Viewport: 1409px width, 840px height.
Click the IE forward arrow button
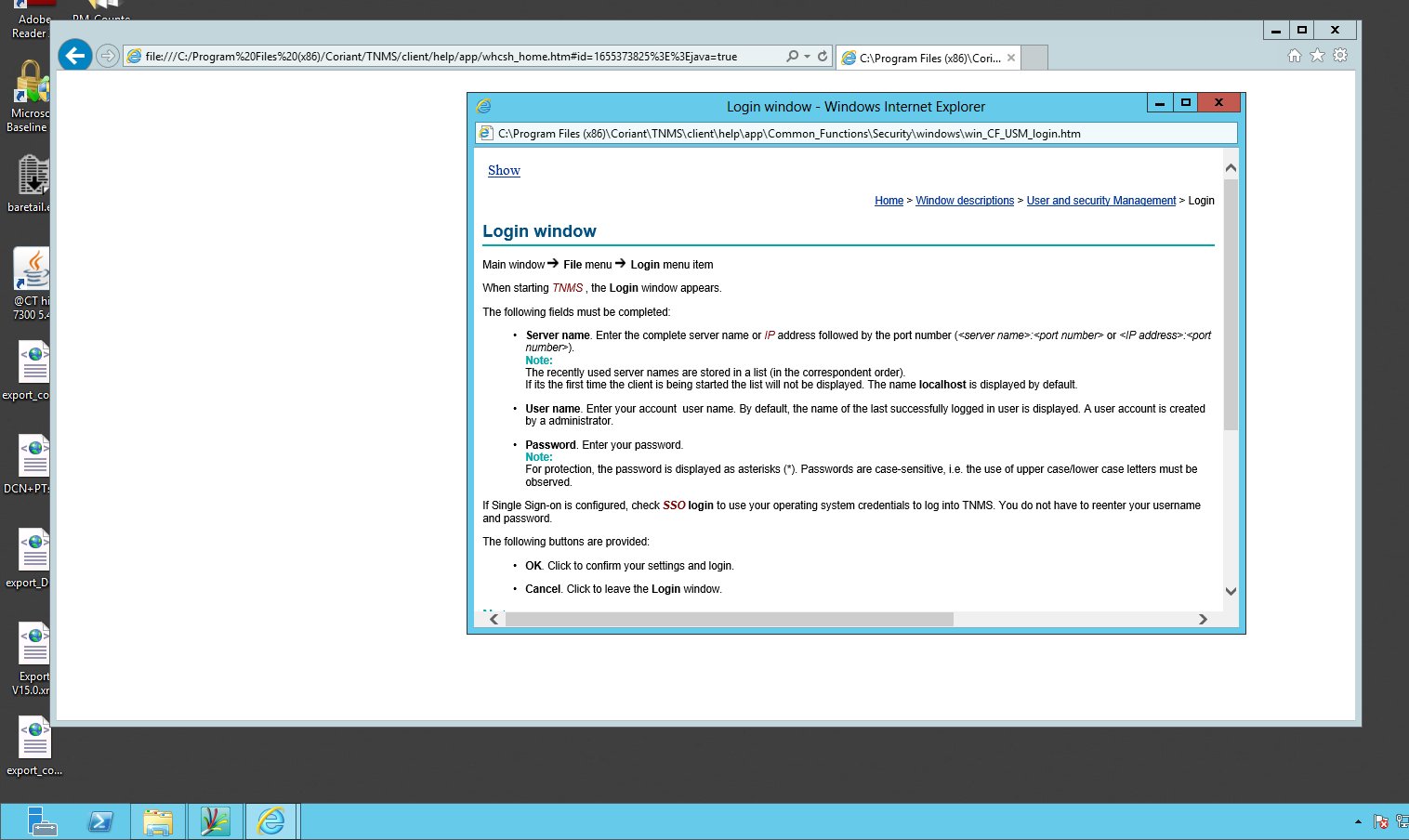click(x=108, y=57)
